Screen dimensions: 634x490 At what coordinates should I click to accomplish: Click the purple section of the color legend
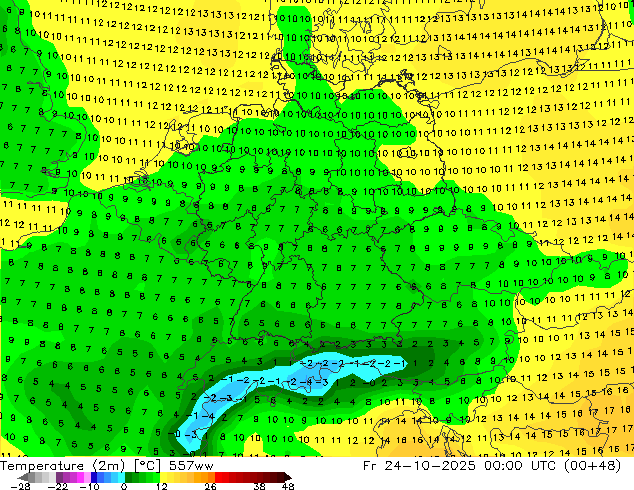(x=73, y=477)
